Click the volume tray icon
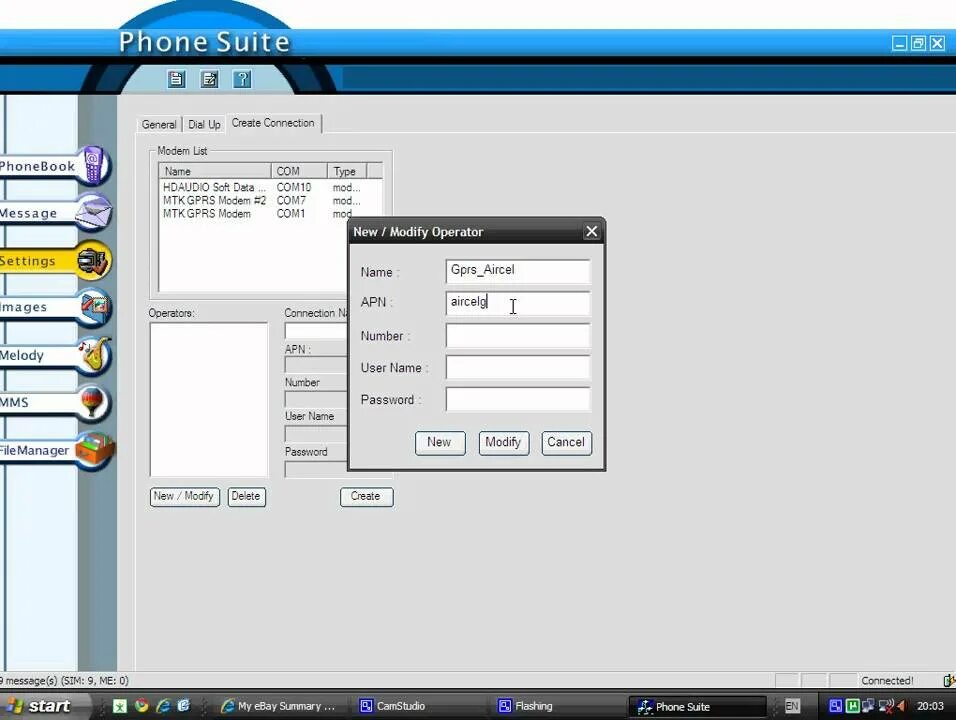The image size is (956, 720). 901,706
